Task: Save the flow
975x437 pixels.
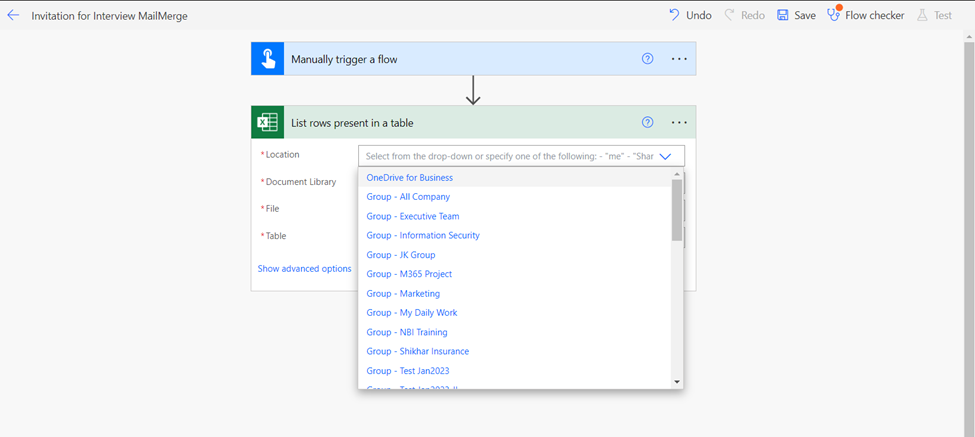Action: [797, 15]
